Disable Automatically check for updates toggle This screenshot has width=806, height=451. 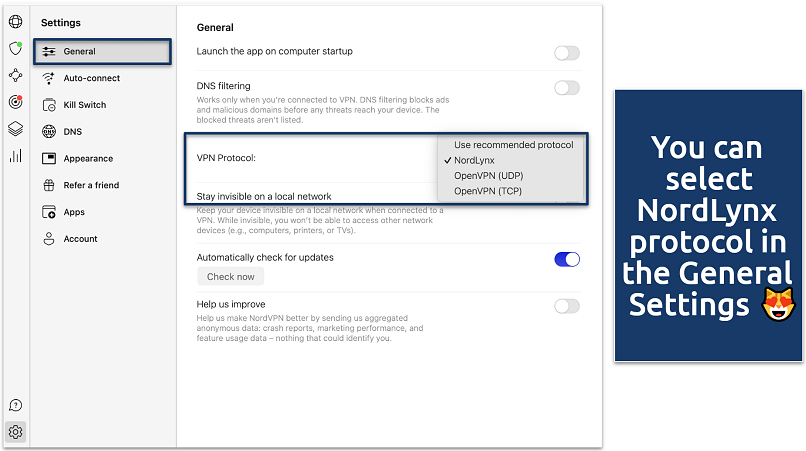coord(566,259)
